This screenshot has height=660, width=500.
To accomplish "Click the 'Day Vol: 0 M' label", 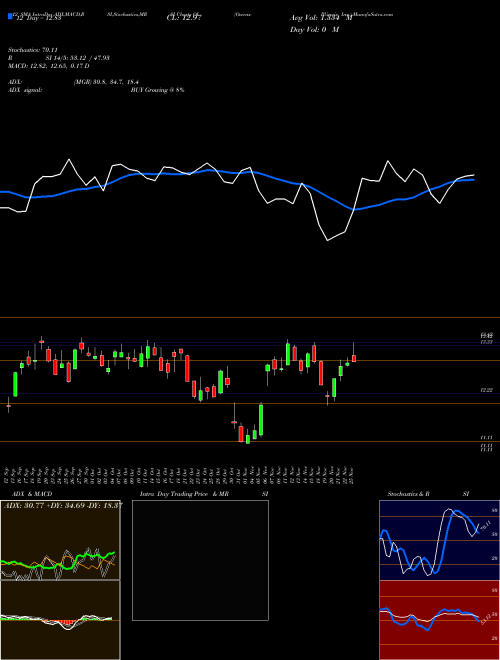I will (314, 30).
